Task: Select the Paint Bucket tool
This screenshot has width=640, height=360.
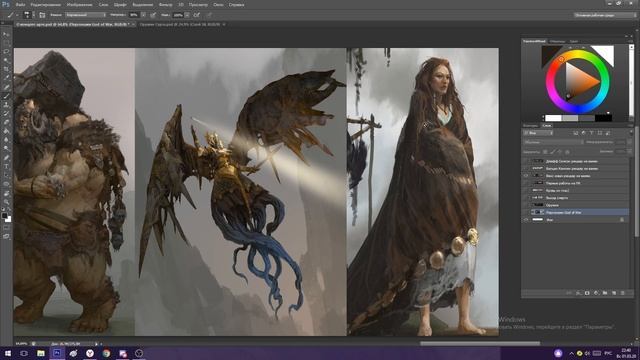Action: coord(6,131)
